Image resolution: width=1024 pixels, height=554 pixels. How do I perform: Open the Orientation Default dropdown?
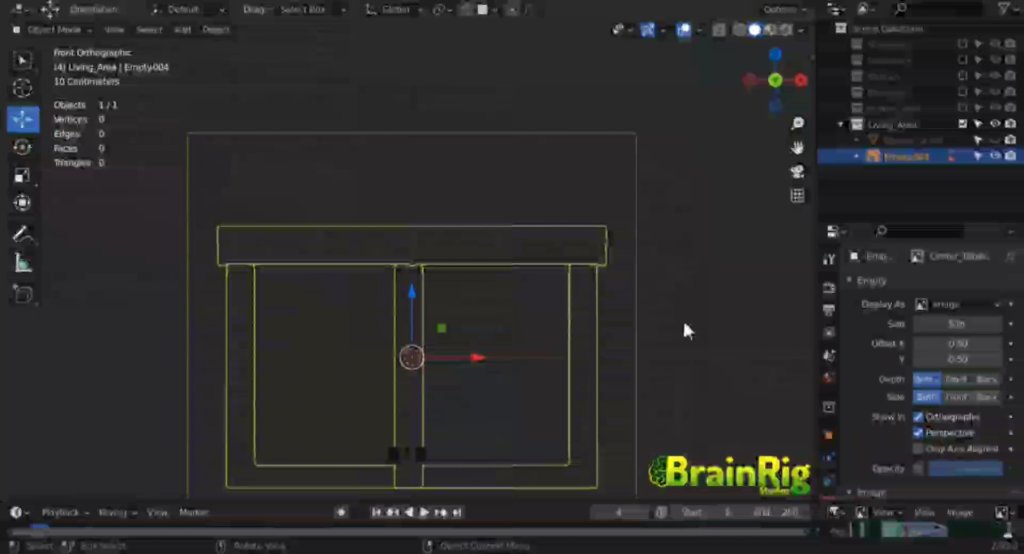188,10
